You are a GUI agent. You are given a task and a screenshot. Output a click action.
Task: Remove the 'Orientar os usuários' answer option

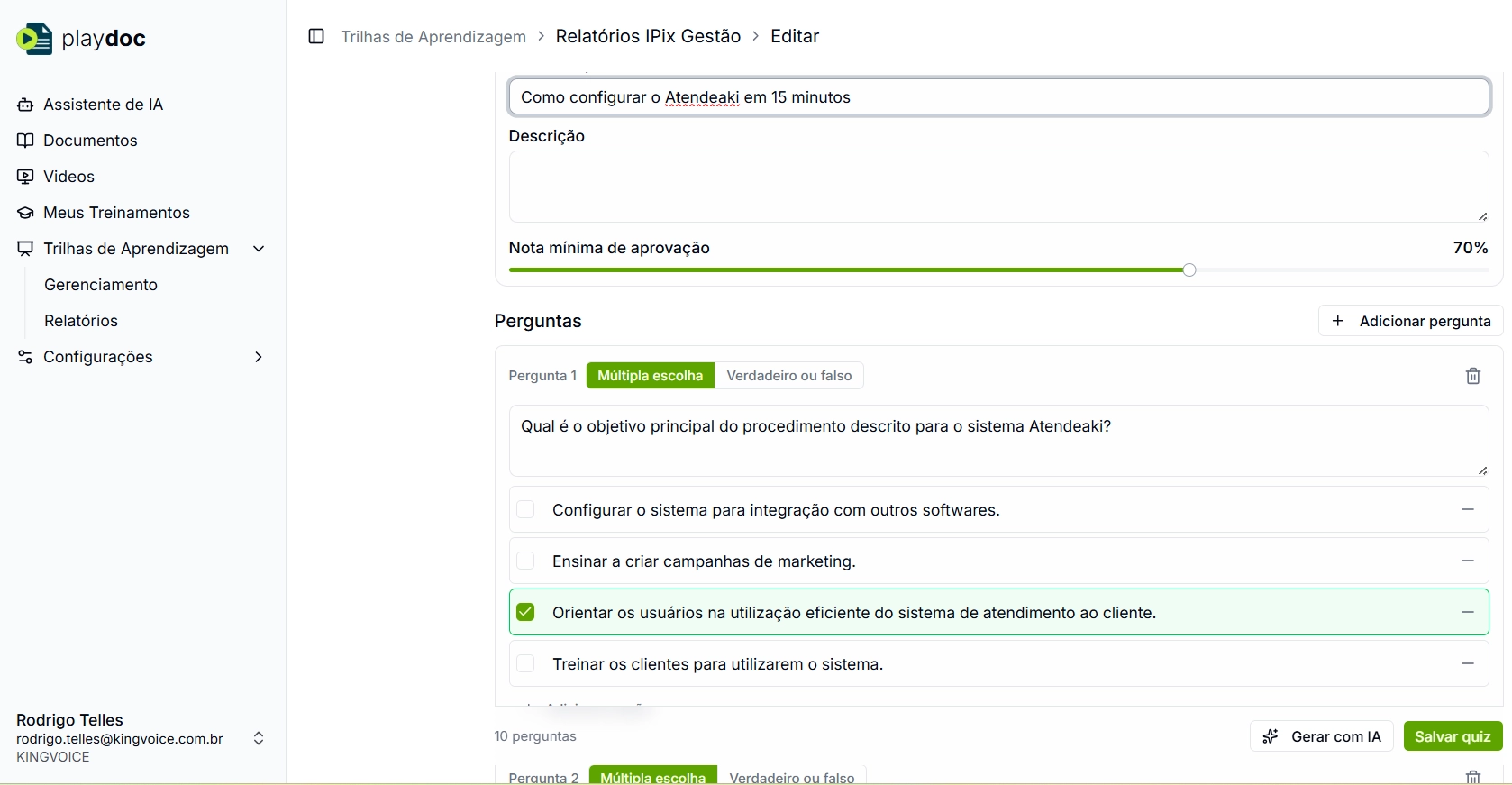click(x=1468, y=612)
